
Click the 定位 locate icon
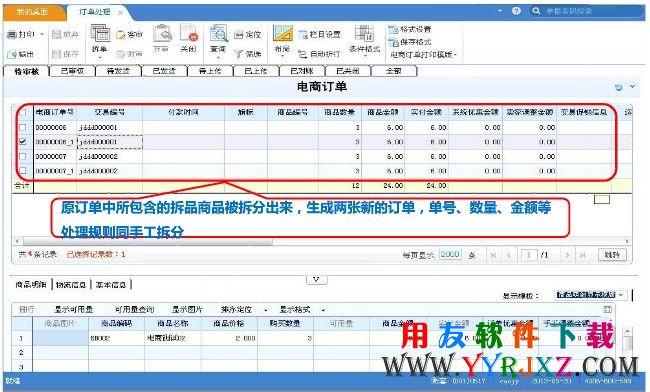coord(239,34)
